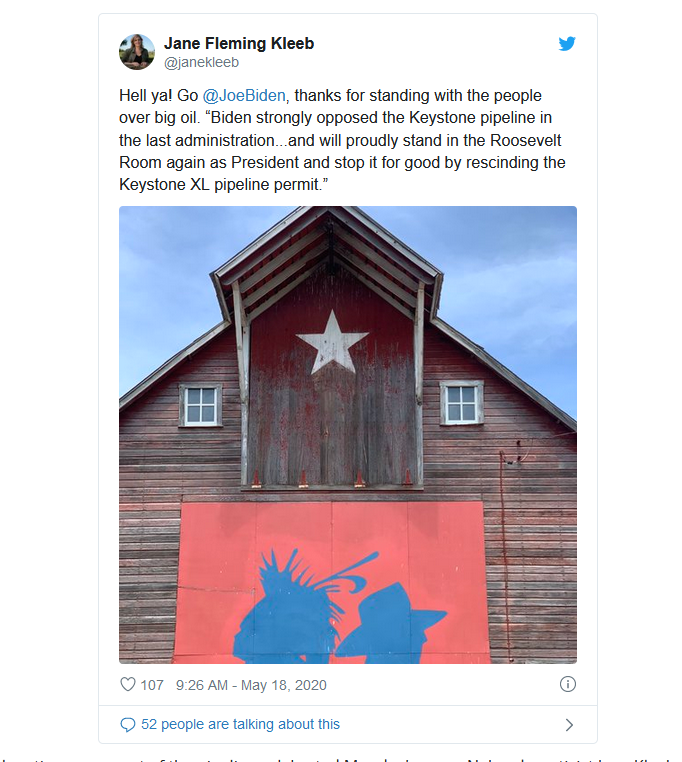
Task: Open Jane Fleming Kleeb's profile avatar
Action: coord(137,52)
